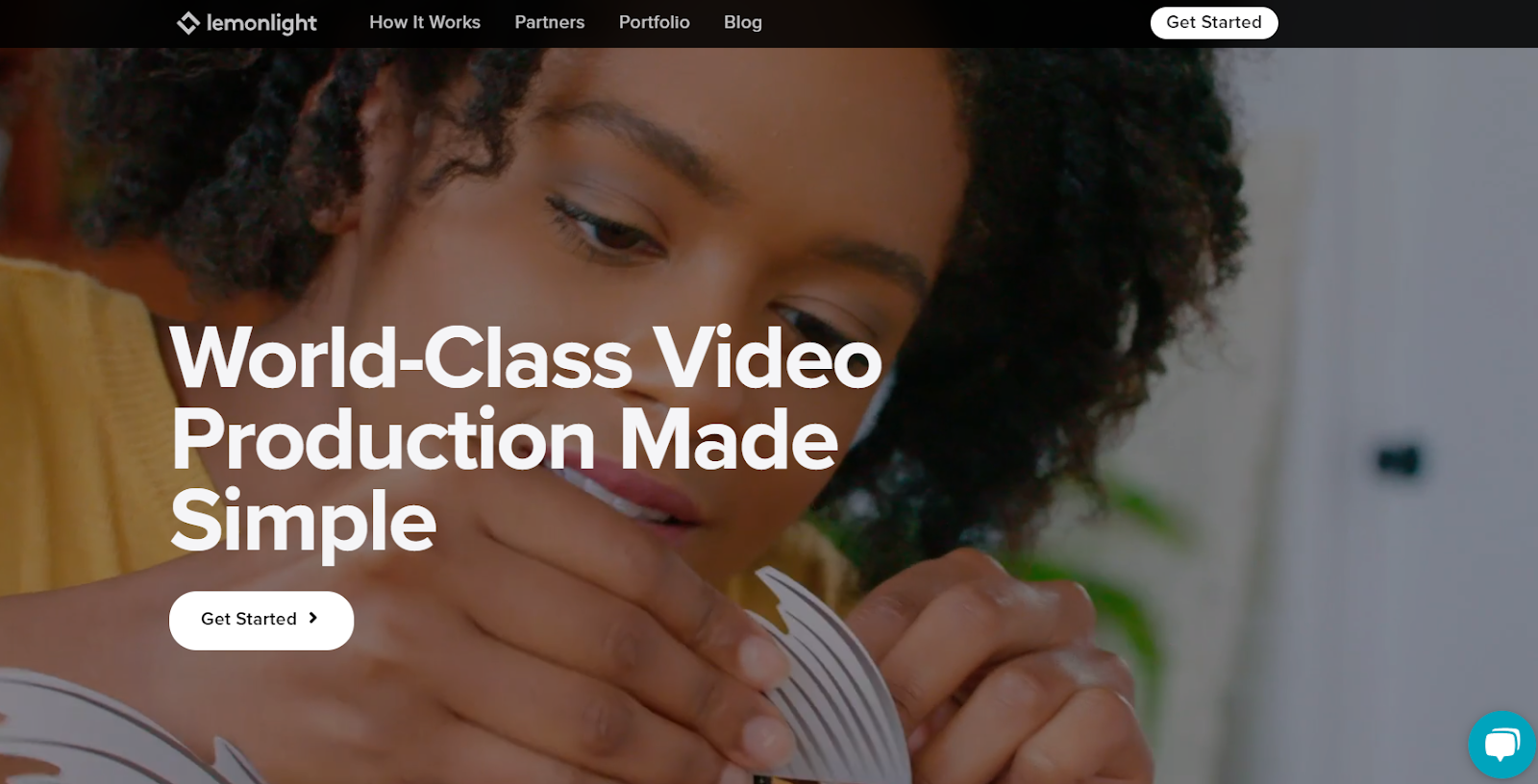Open the chat bubble widget
Screen dimensions: 1538x784
pyautogui.click(x=1501, y=744)
